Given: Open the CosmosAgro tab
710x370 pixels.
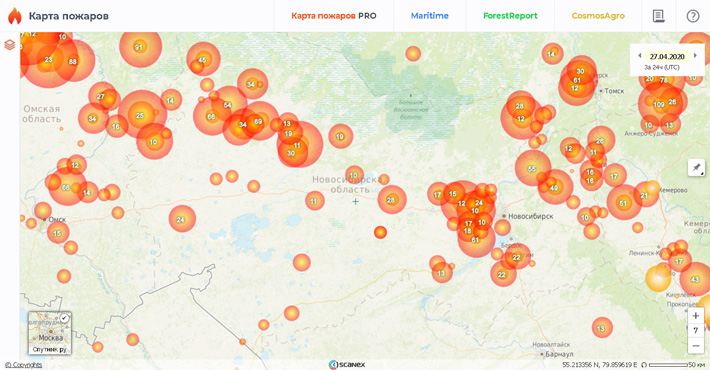Looking at the screenshot, I should (x=598, y=16).
